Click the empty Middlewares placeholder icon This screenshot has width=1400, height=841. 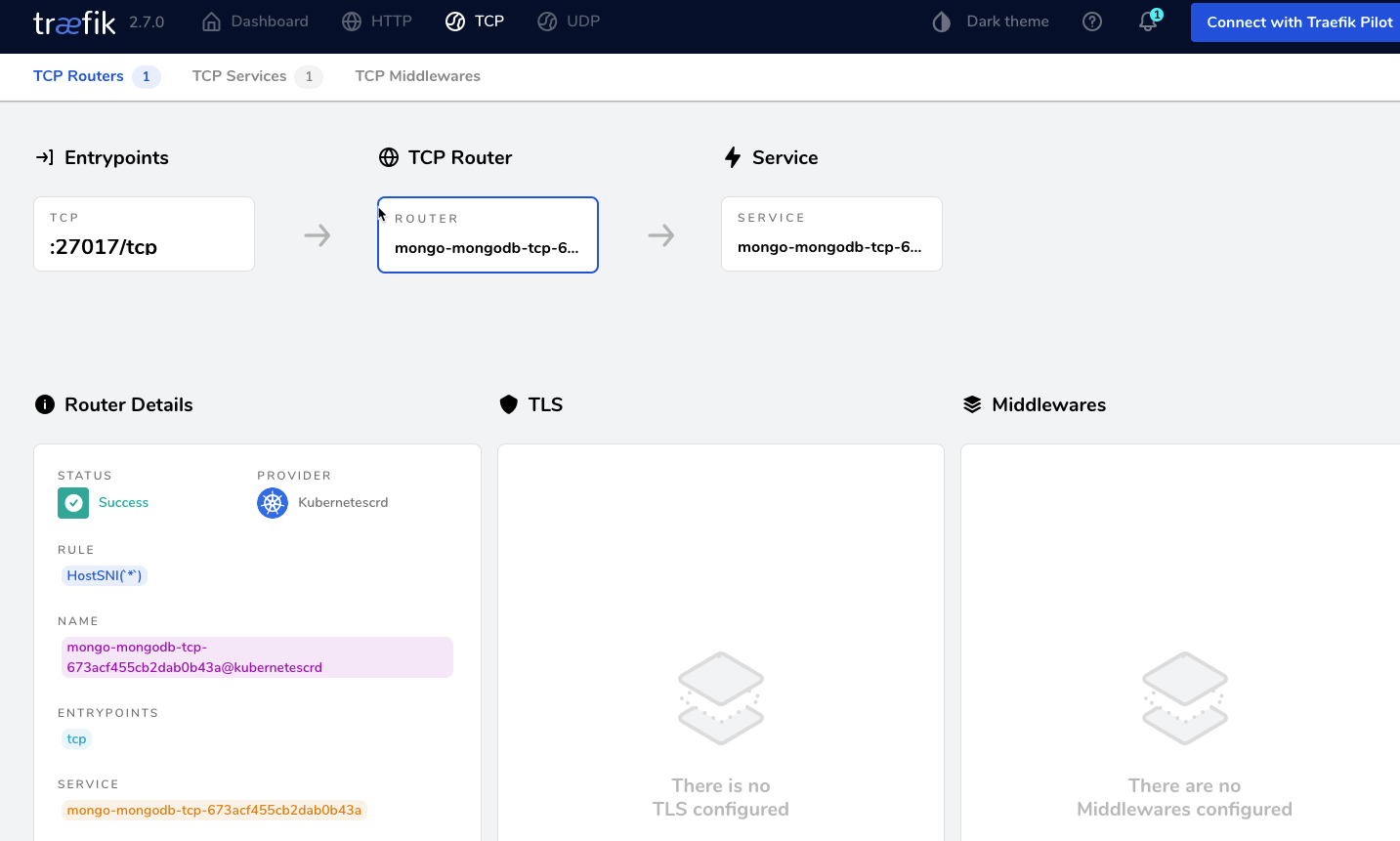tap(1185, 698)
